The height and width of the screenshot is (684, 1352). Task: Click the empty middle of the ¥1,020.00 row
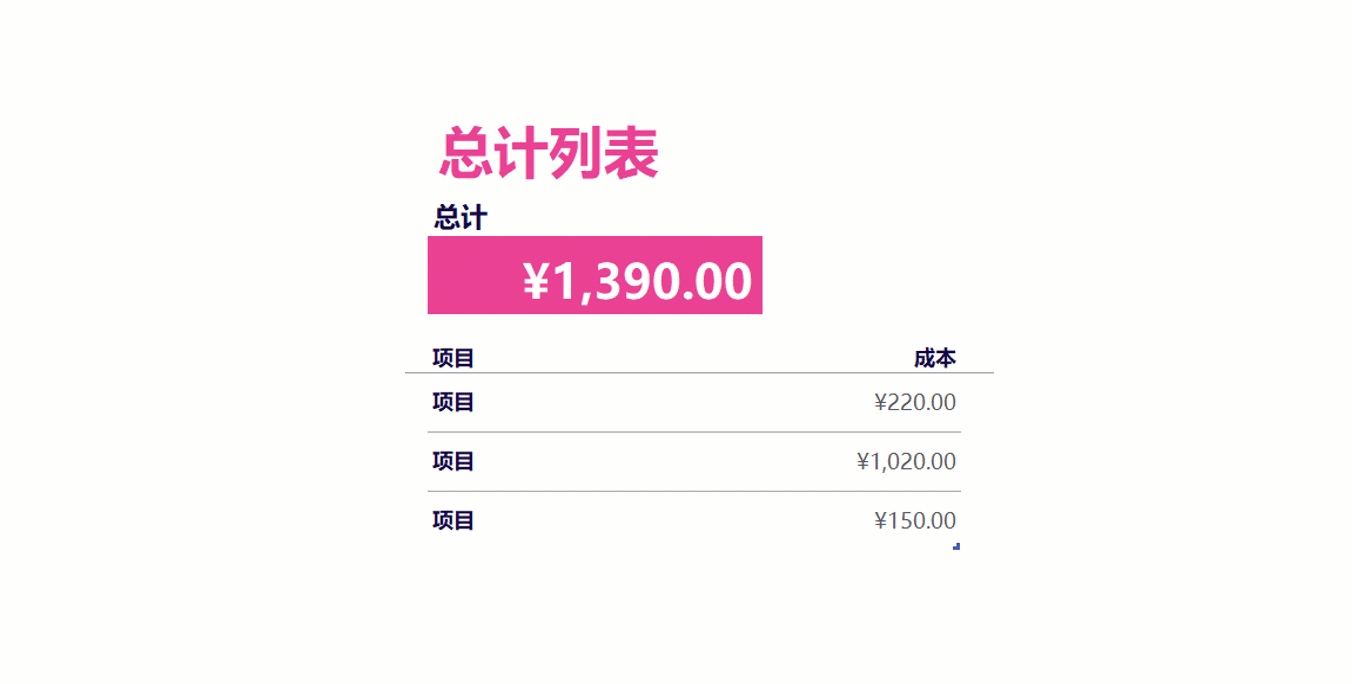pyautogui.click(x=660, y=461)
